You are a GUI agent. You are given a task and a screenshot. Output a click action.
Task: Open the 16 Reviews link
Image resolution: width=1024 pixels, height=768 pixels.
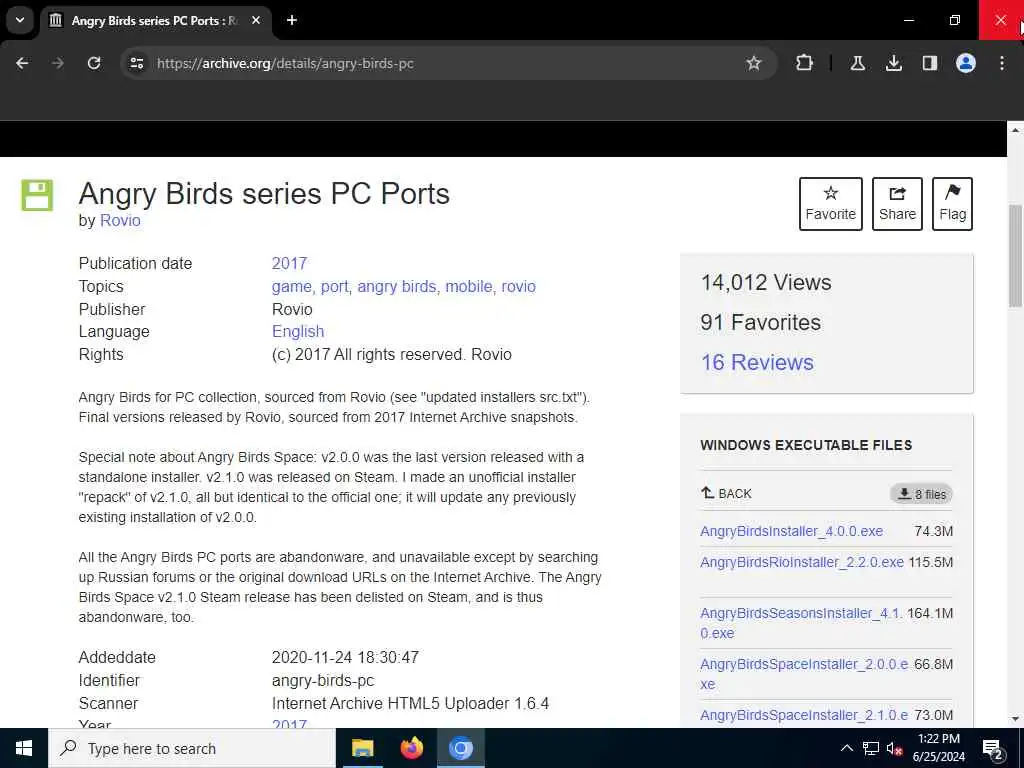point(757,362)
